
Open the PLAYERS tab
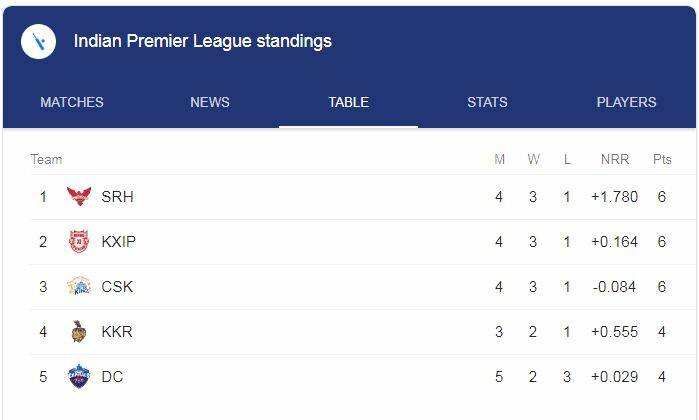point(626,102)
